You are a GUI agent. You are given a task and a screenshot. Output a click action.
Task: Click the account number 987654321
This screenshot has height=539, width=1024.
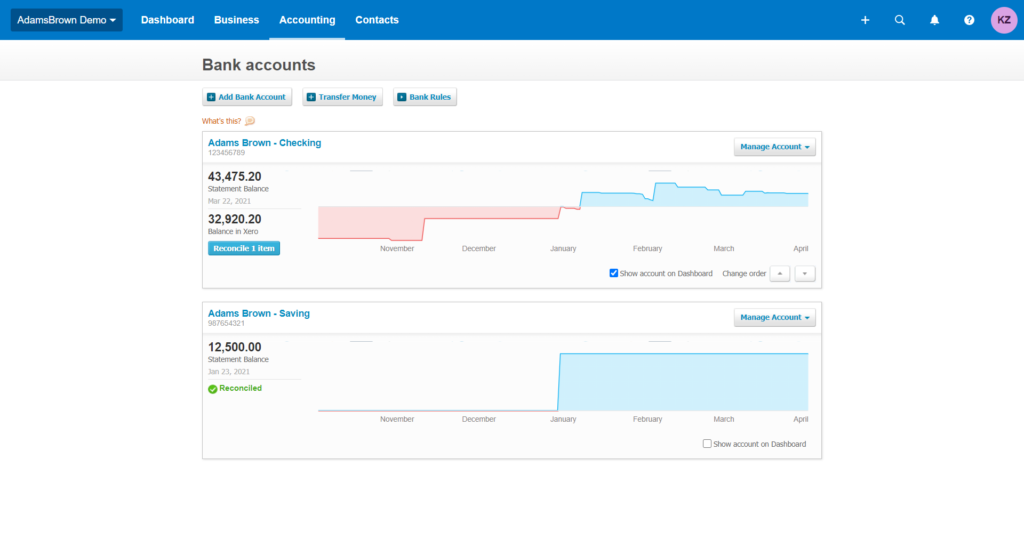[227, 323]
